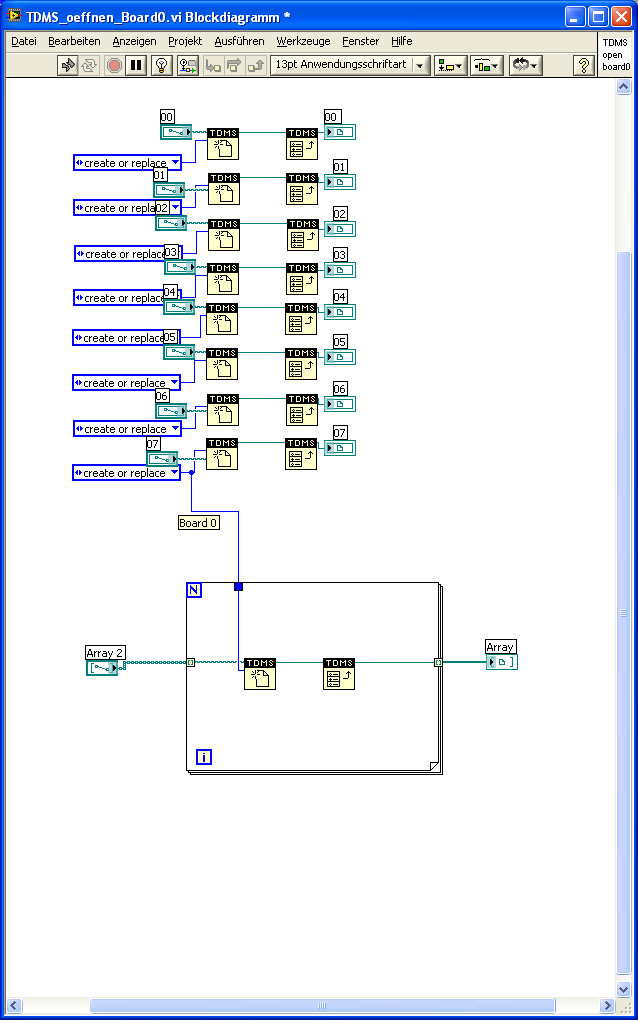The width and height of the screenshot is (638, 1020).
Task: Select the TDMS properties node feeding indicator 05
Action: click(301, 364)
